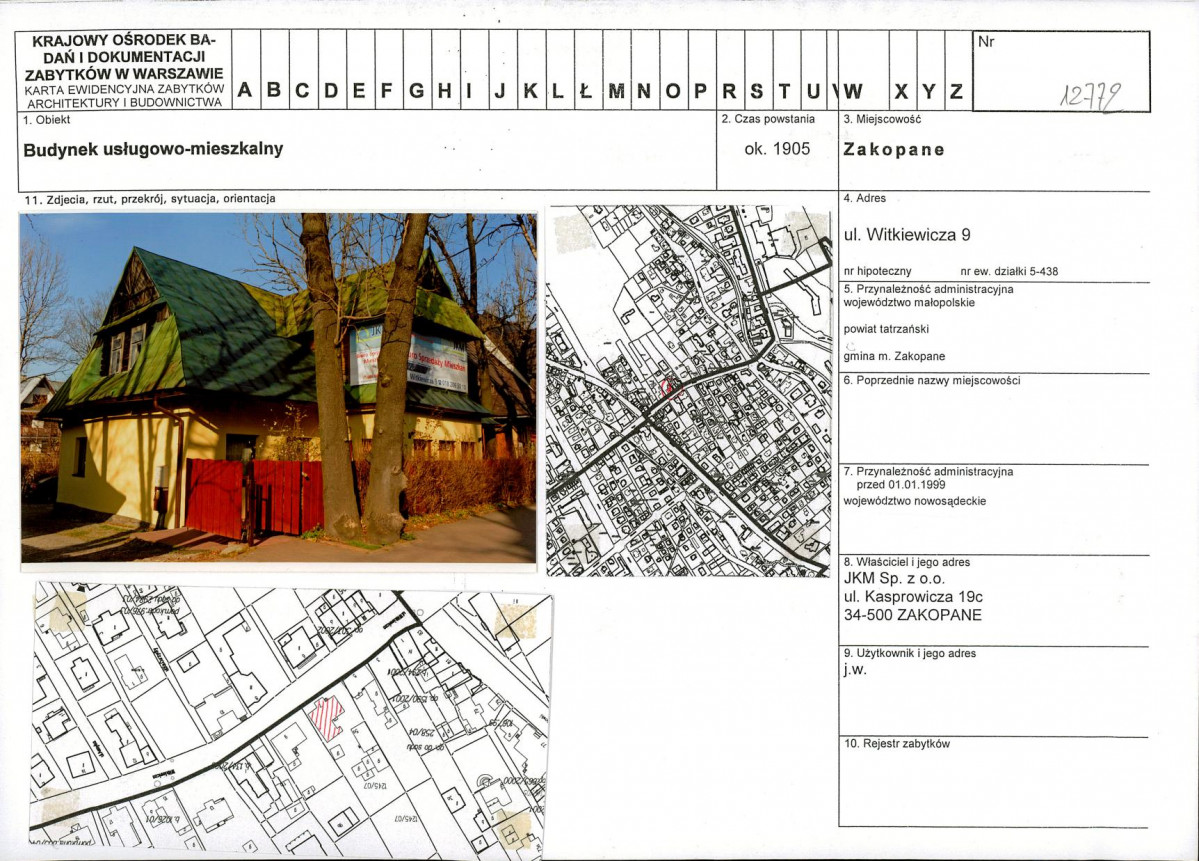Image resolution: width=1199 pixels, height=861 pixels.
Task: Click the letter A index box
Action: [245, 92]
